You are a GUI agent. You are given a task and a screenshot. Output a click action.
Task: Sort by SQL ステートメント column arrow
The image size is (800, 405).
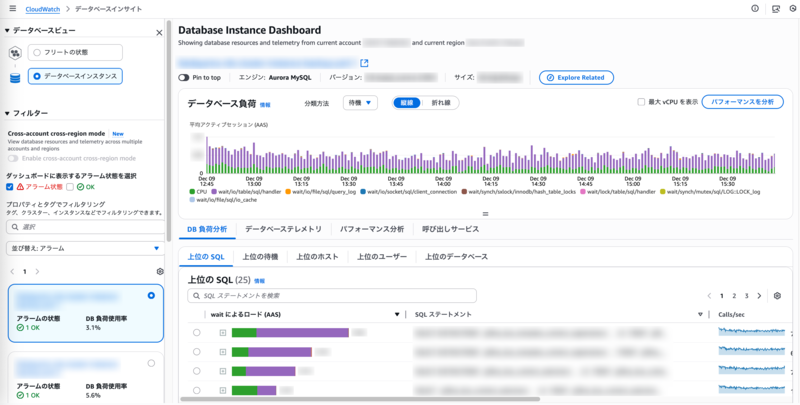[701, 315]
